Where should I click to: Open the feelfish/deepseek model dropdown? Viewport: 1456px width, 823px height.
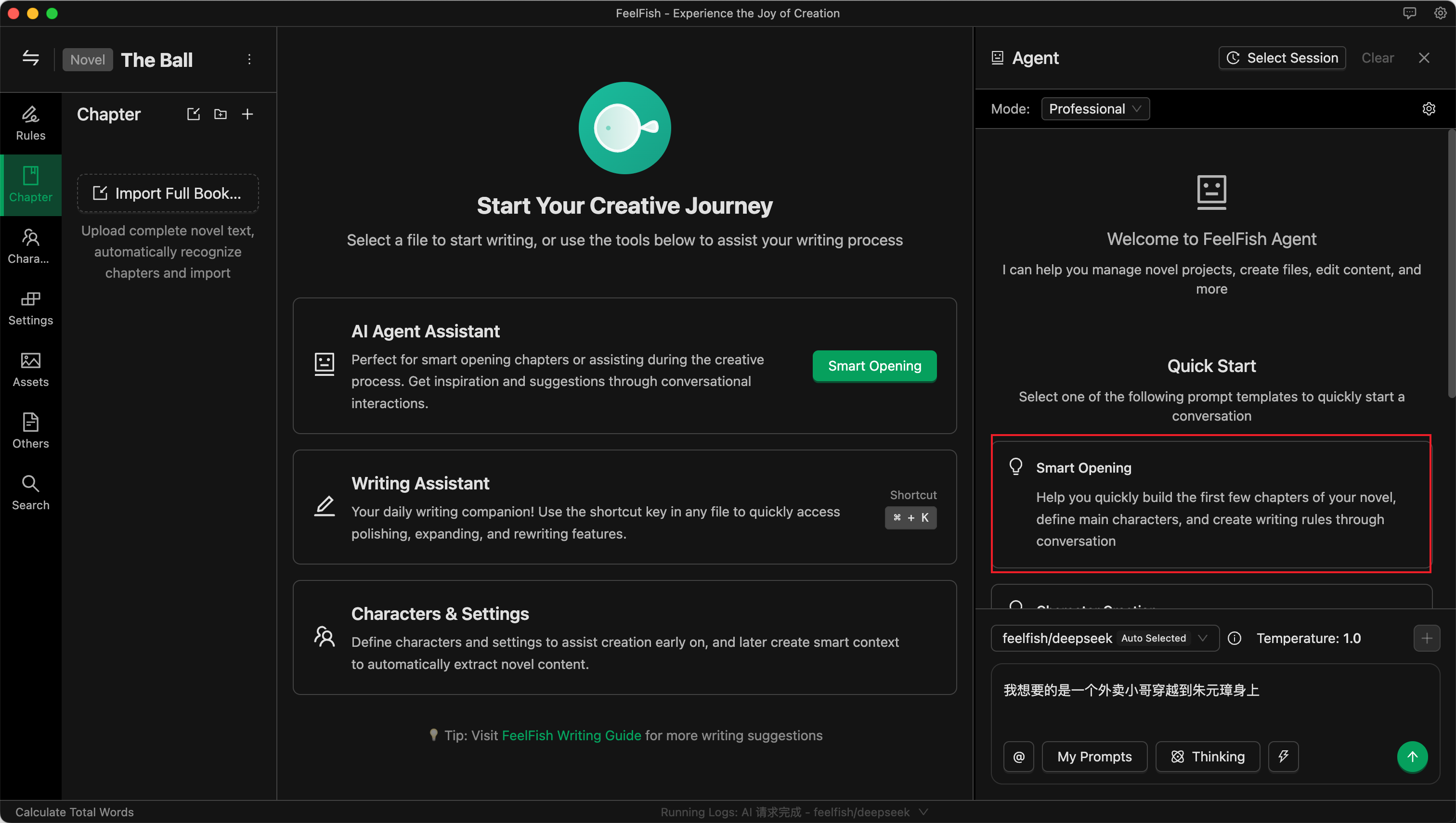pyautogui.click(x=1105, y=638)
